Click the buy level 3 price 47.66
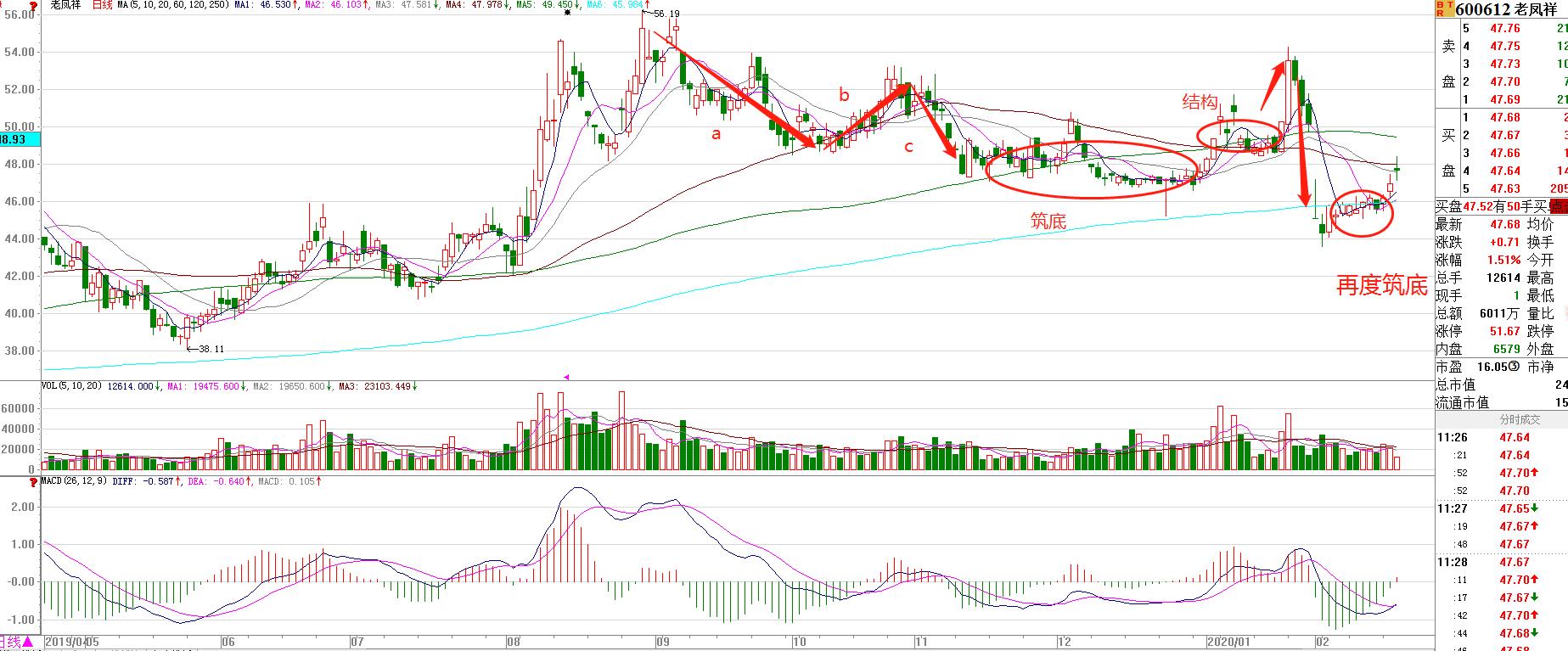Screen dimensions: 1568x651 point(1504,153)
